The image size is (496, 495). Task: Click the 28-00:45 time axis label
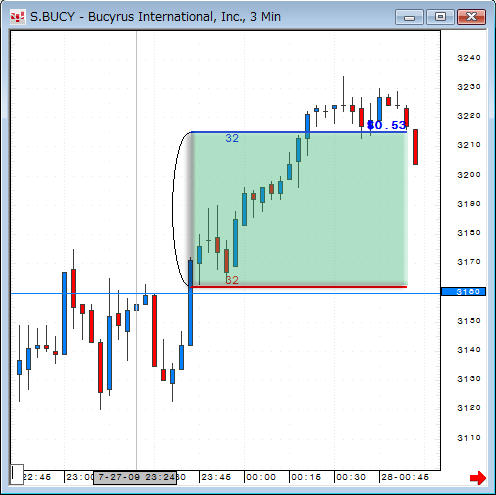[x=405, y=477]
